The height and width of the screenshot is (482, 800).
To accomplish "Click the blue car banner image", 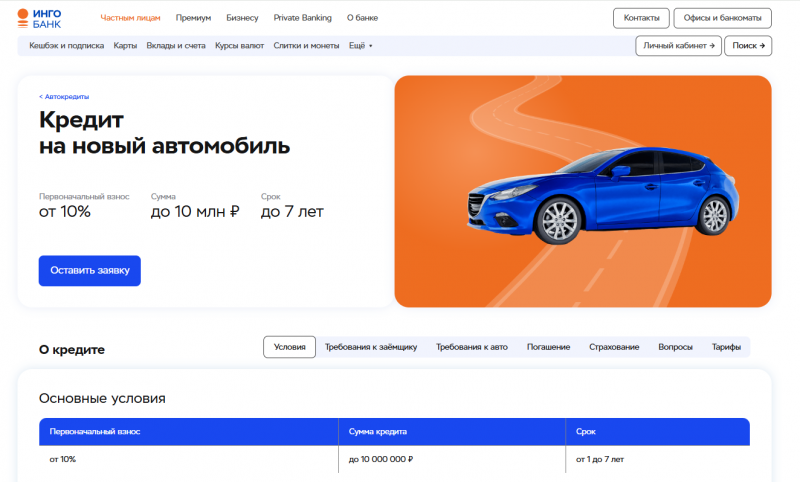I will (x=583, y=191).
